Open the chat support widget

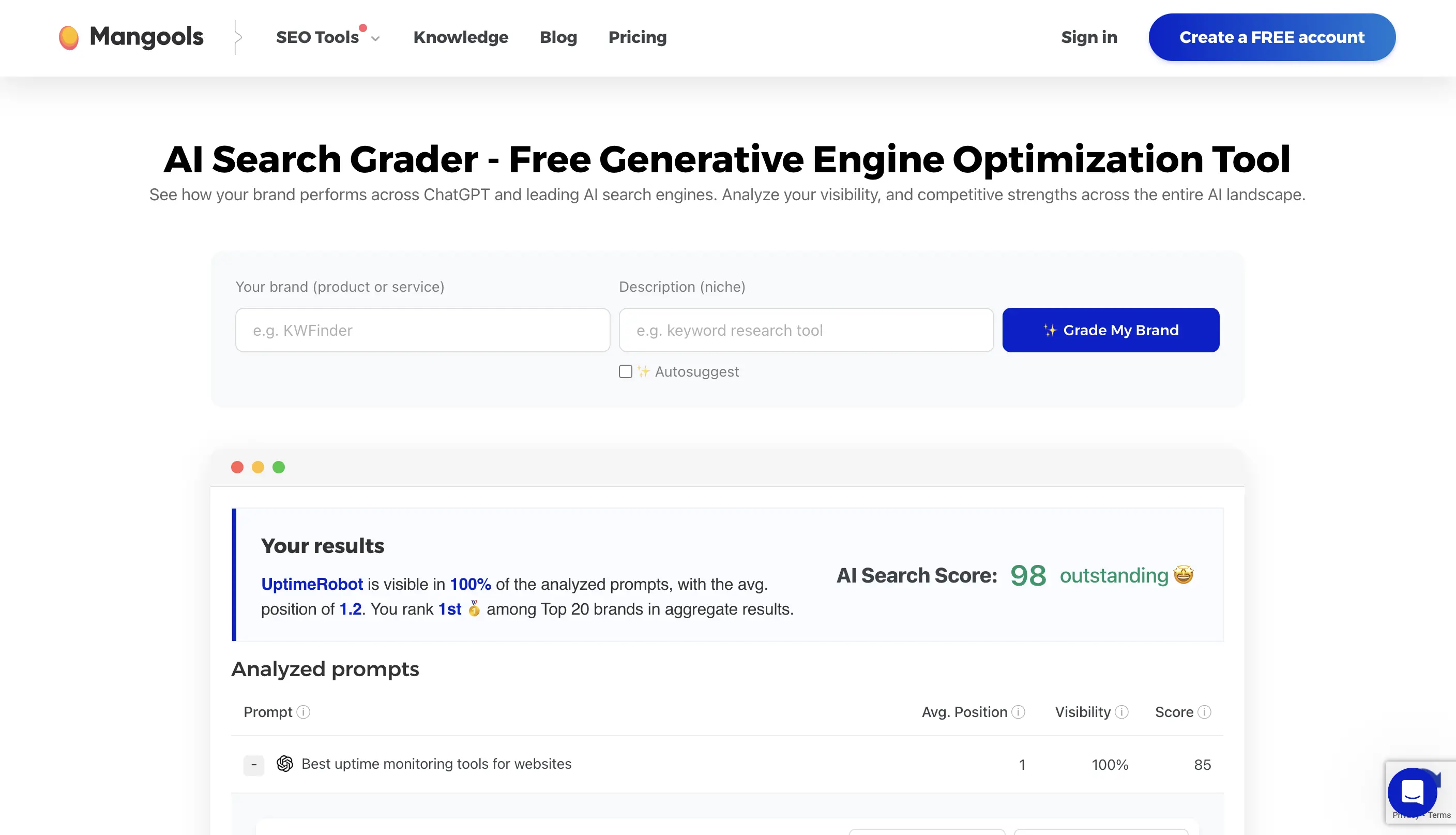click(x=1412, y=793)
